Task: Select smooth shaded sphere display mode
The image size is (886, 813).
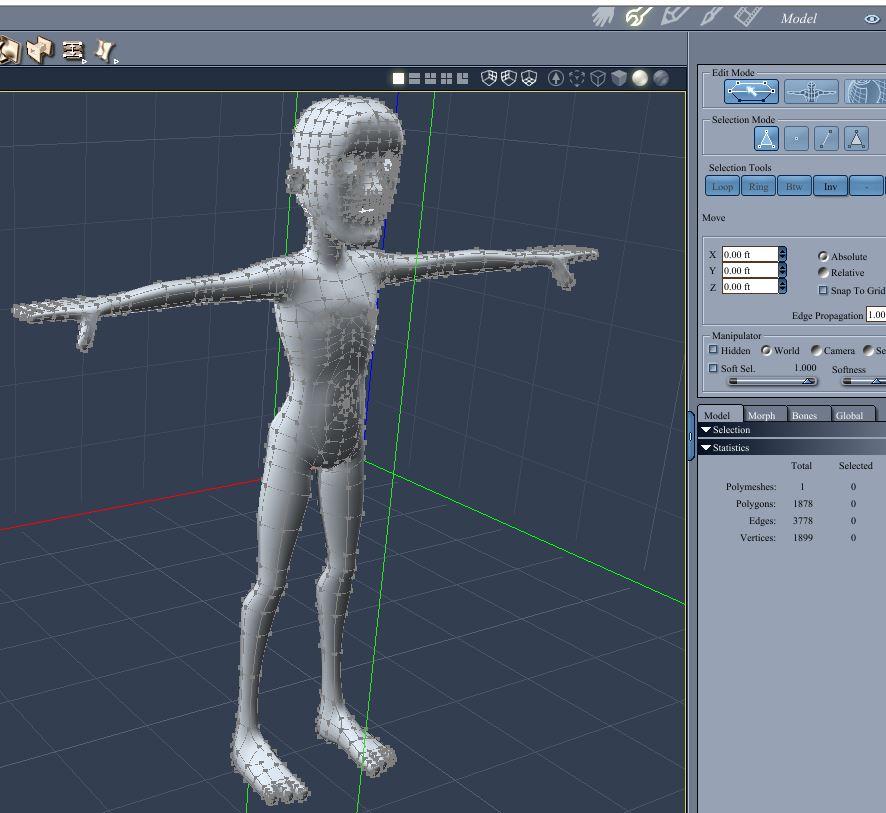Action: [x=640, y=78]
